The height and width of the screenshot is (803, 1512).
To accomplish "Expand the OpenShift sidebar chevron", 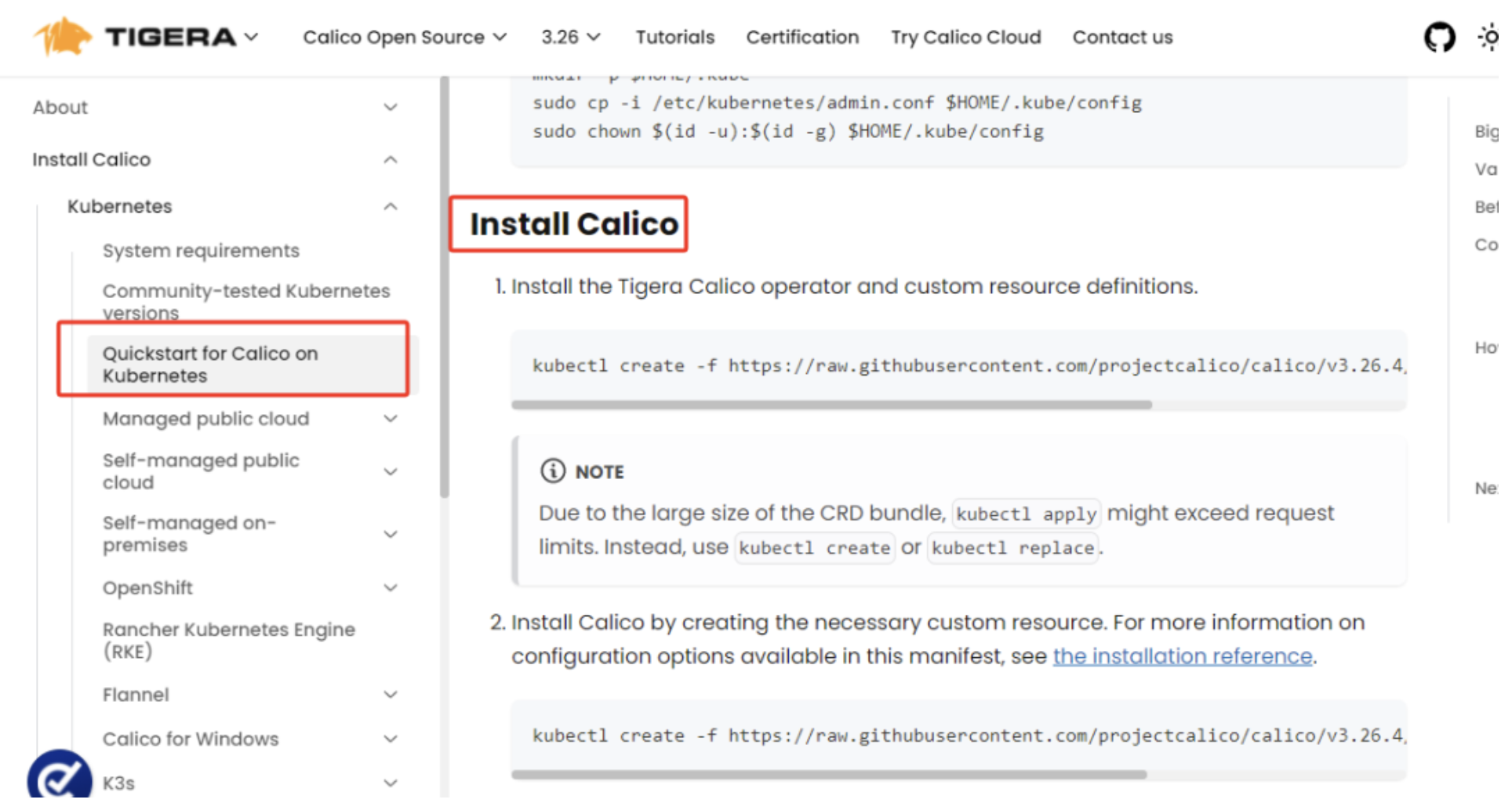I will tap(390, 588).
